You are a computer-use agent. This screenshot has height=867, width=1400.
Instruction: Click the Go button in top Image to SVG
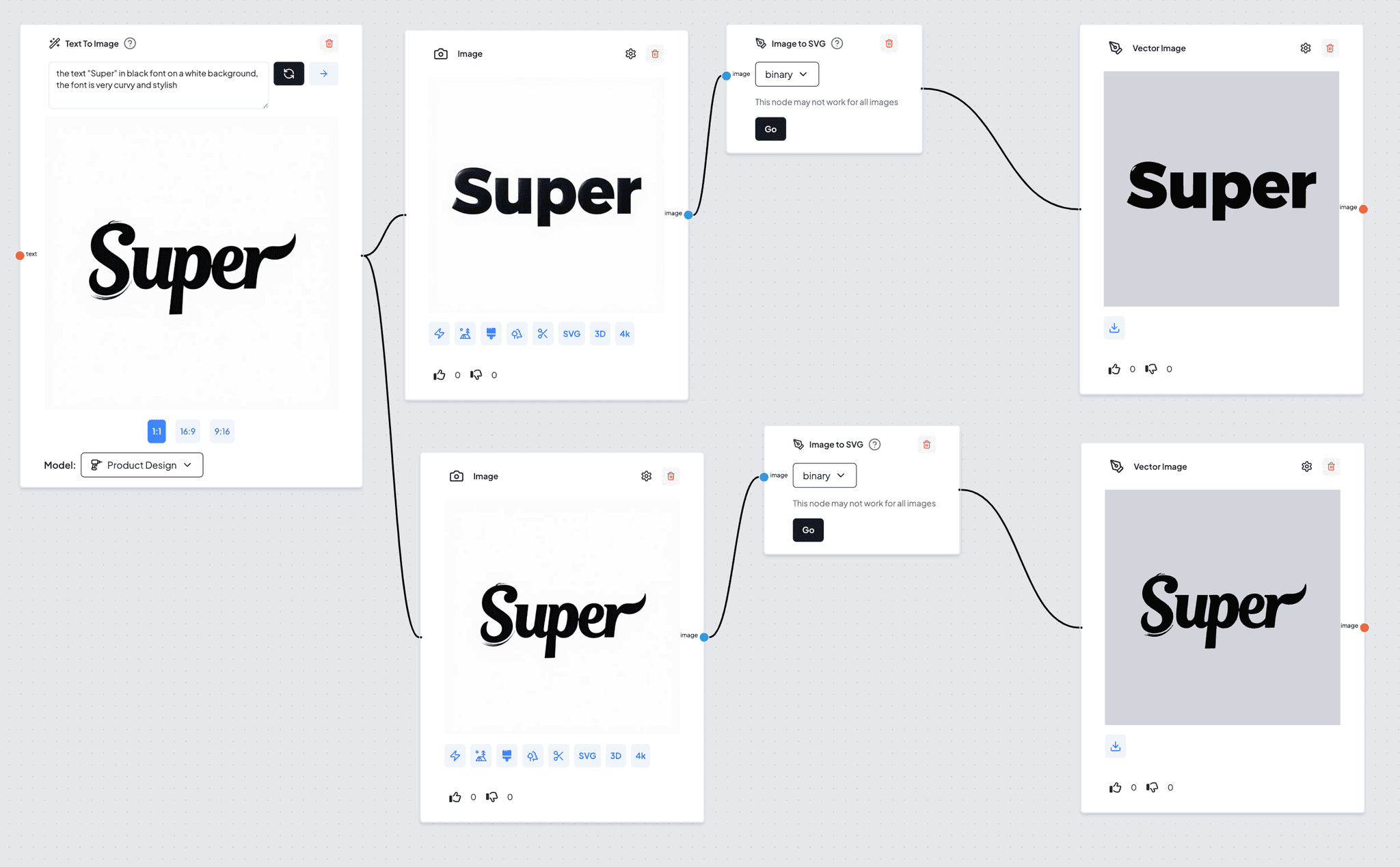tap(770, 129)
